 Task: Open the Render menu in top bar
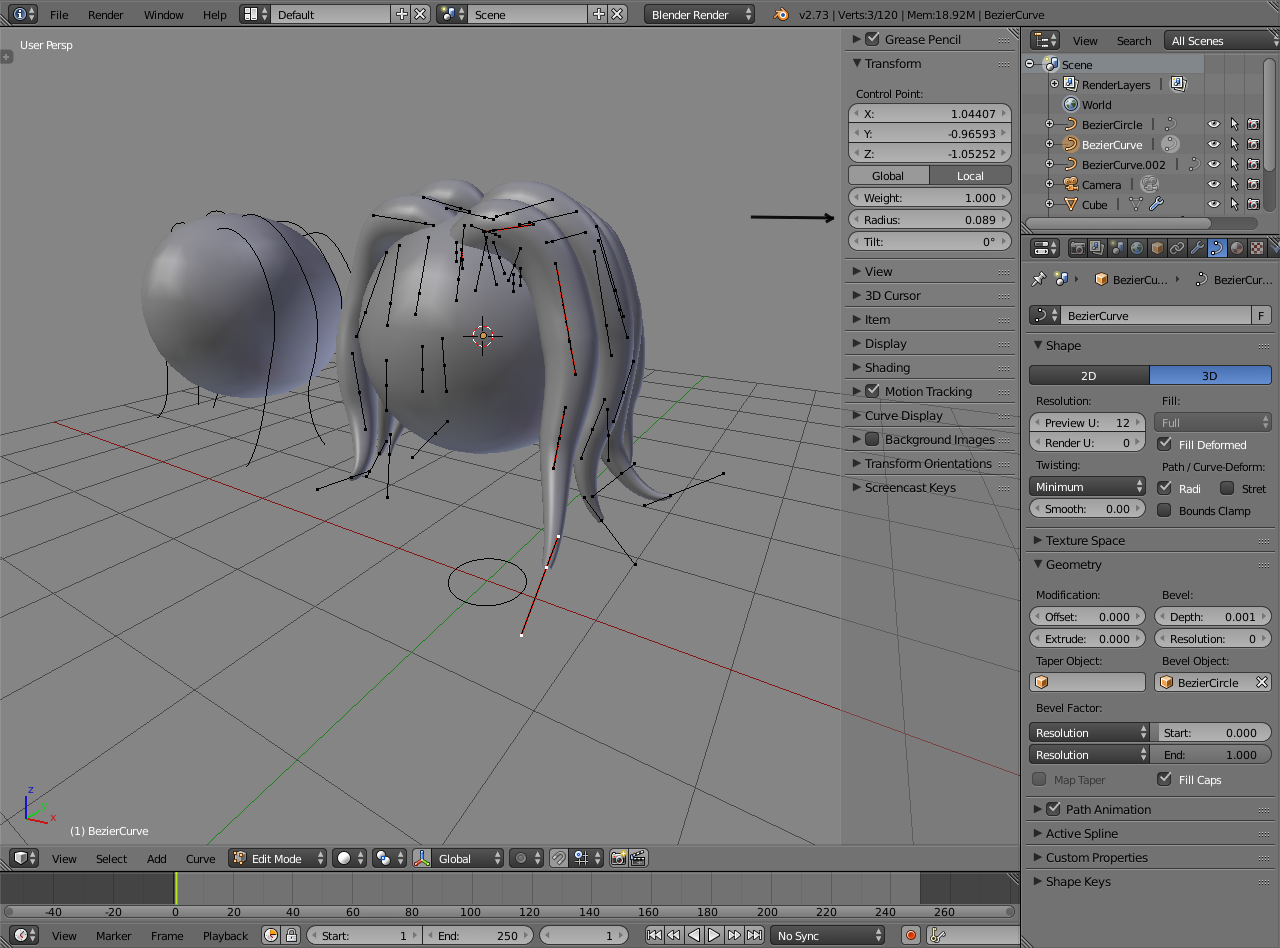click(106, 15)
